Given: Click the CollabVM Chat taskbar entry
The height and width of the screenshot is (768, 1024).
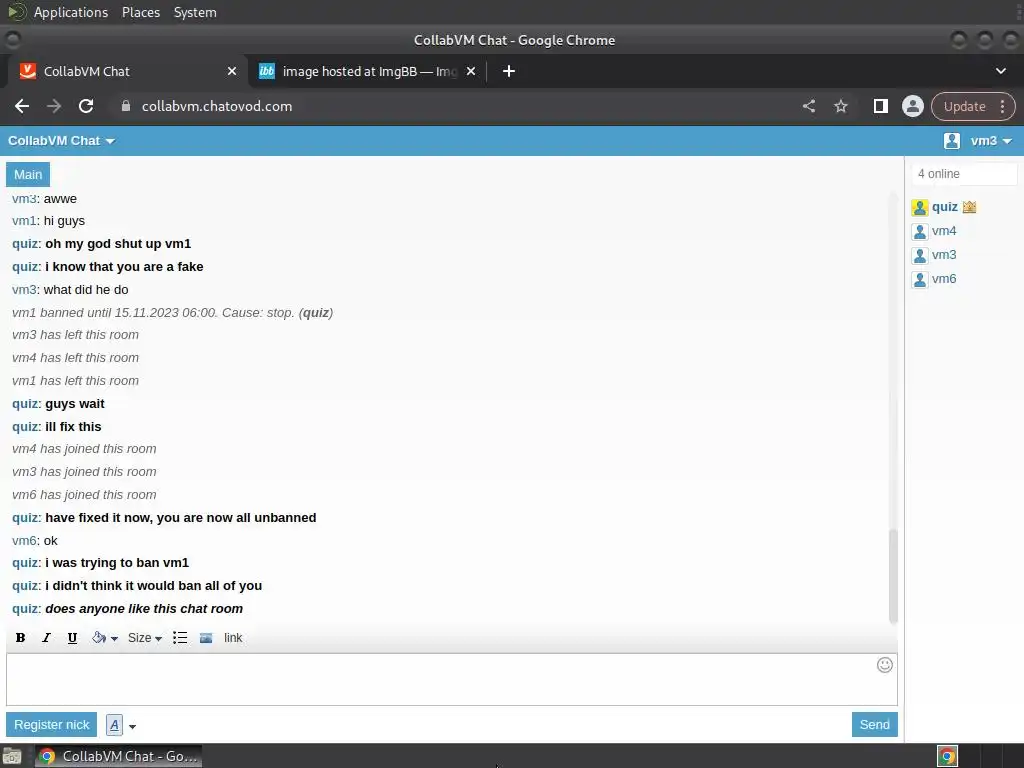Looking at the screenshot, I should (118, 756).
